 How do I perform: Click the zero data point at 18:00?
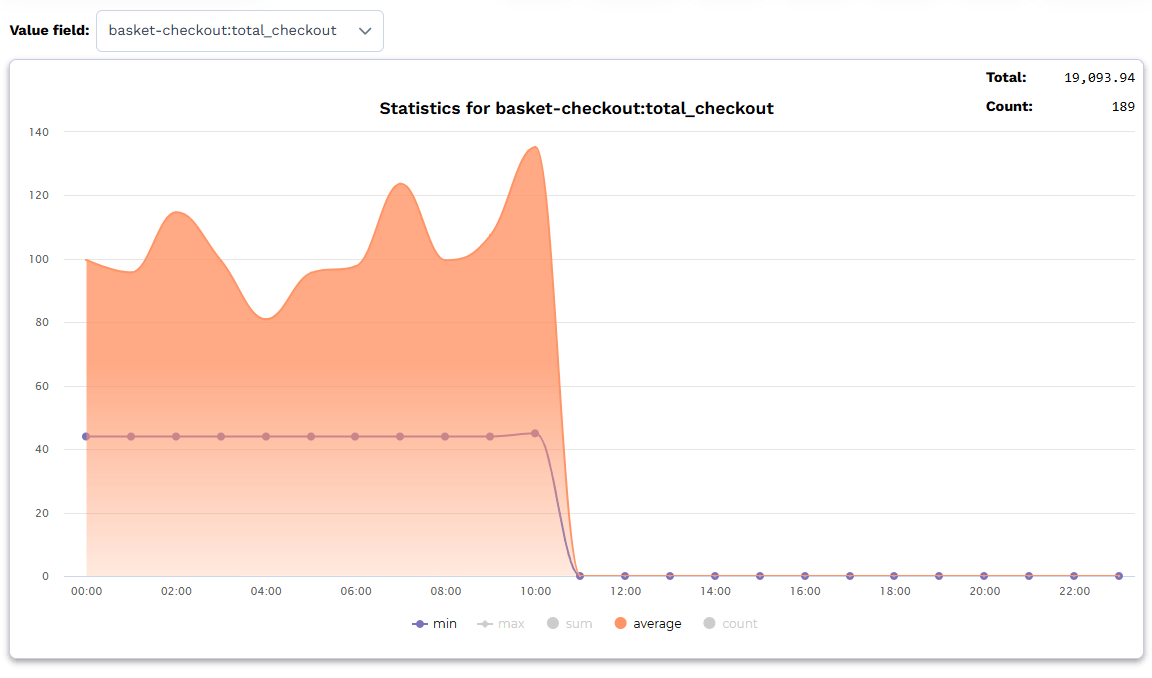[x=894, y=576]
